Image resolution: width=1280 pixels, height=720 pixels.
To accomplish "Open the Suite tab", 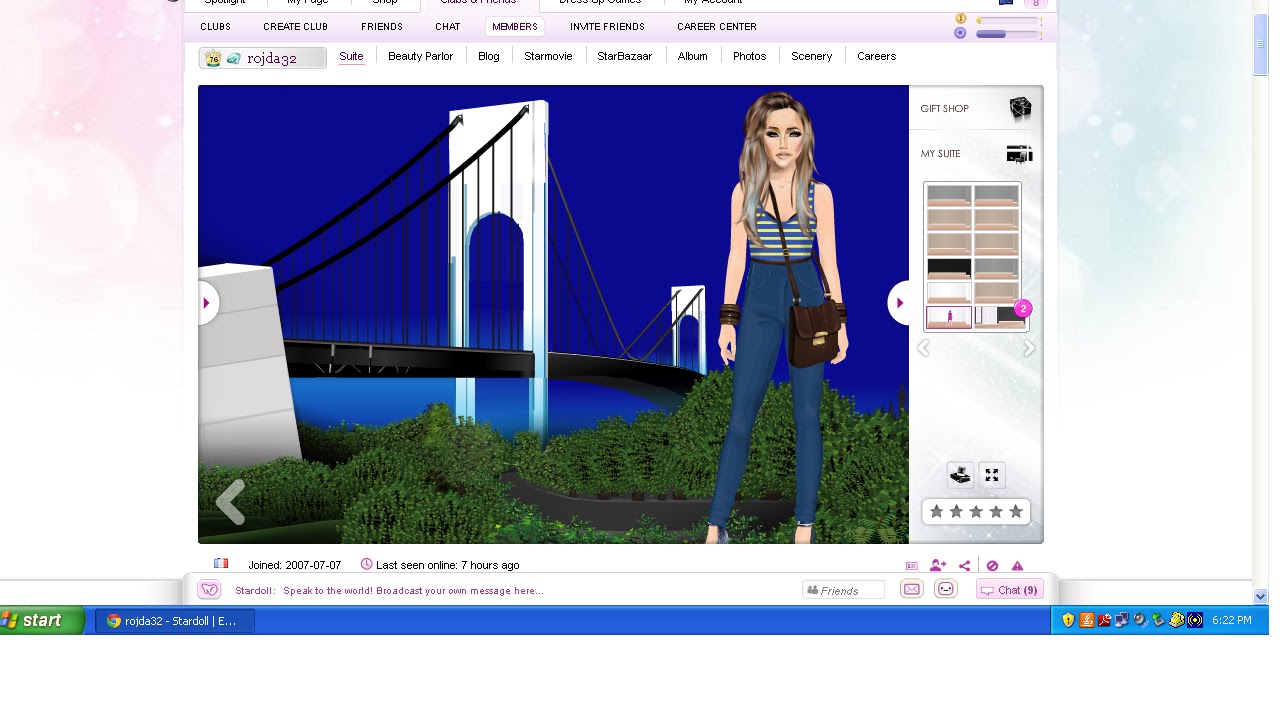I will click(x=351, y=56).
